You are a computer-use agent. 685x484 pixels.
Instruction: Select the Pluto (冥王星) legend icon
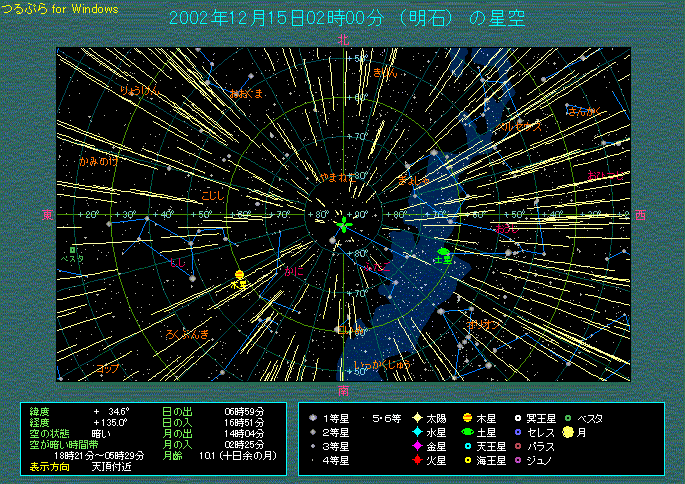(x=518, y=418)
